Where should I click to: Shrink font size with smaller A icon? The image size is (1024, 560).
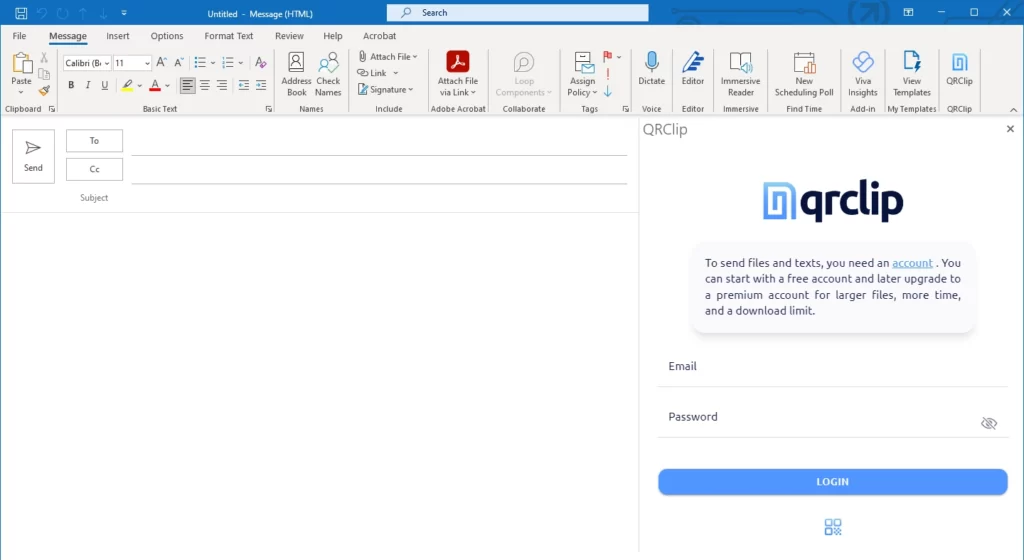click(178, 63)
